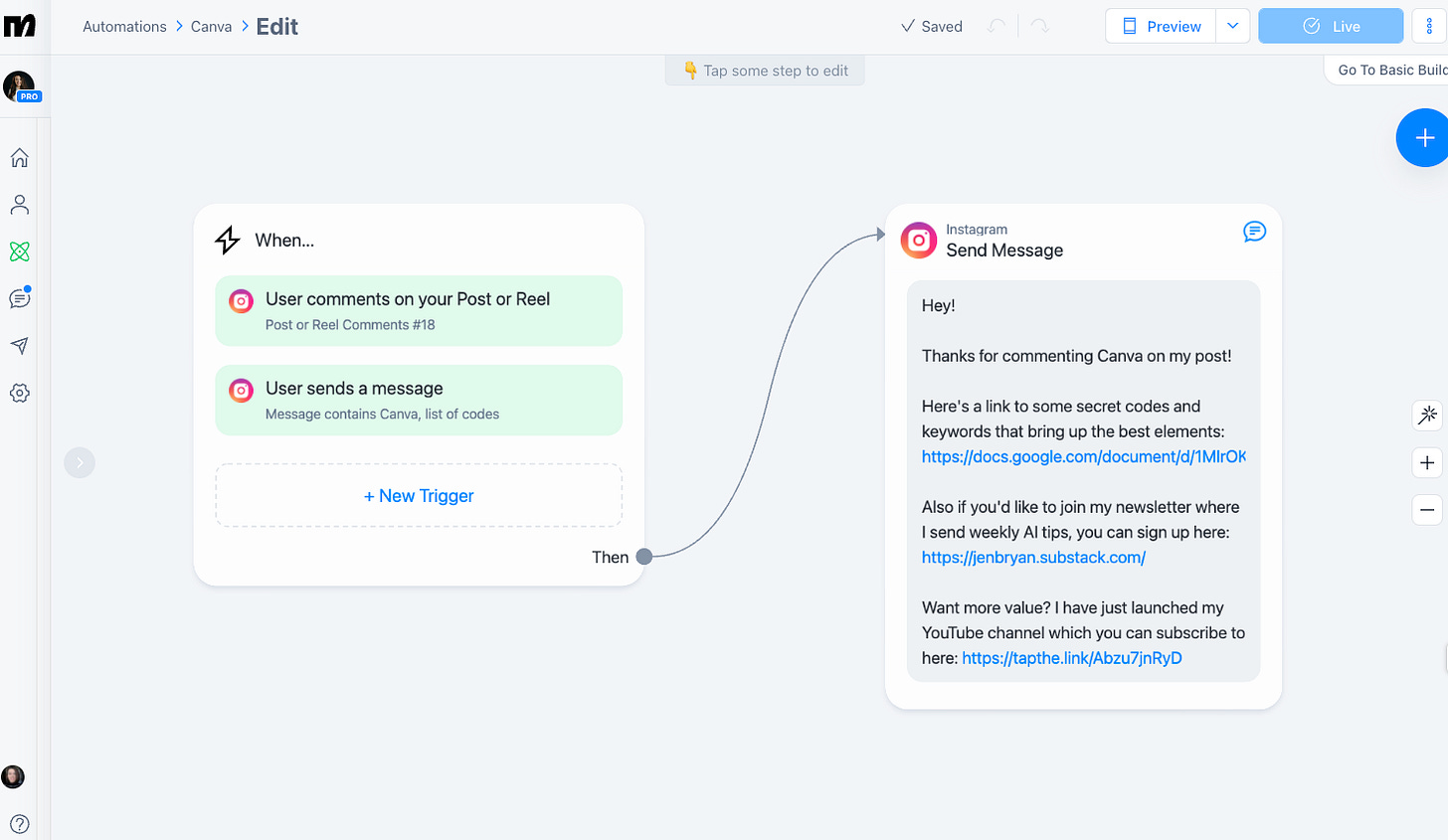Open Live Chat in the sidebar

(19, 298)
